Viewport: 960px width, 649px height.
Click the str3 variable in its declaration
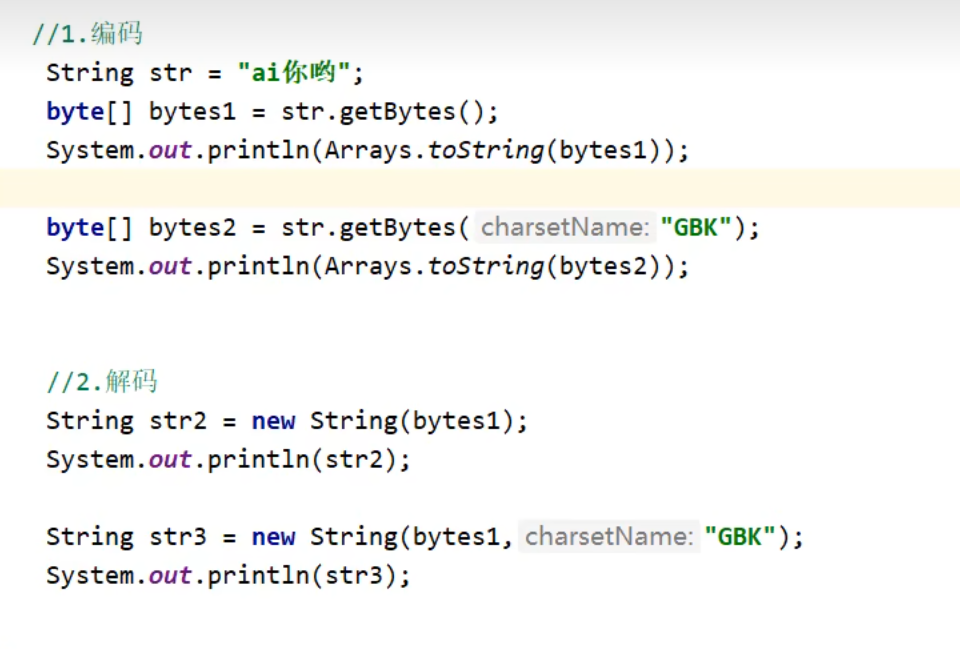177,537
